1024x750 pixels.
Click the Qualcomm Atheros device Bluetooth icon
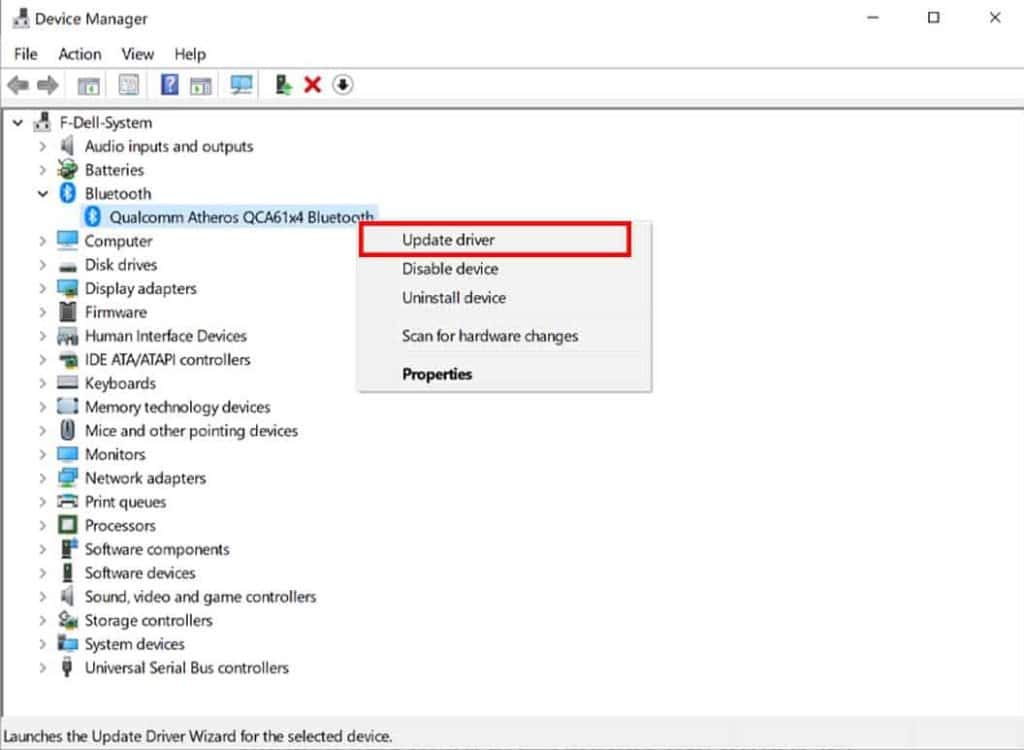tap(93, 216)
